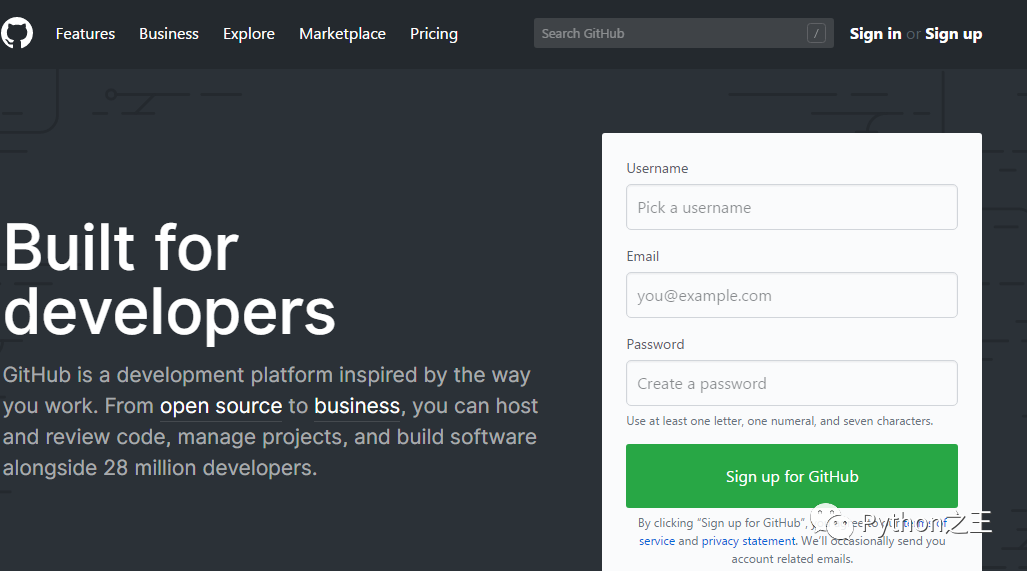Follow the business link in description
This screenshot has width=1027, height=571.
(357, 406)
